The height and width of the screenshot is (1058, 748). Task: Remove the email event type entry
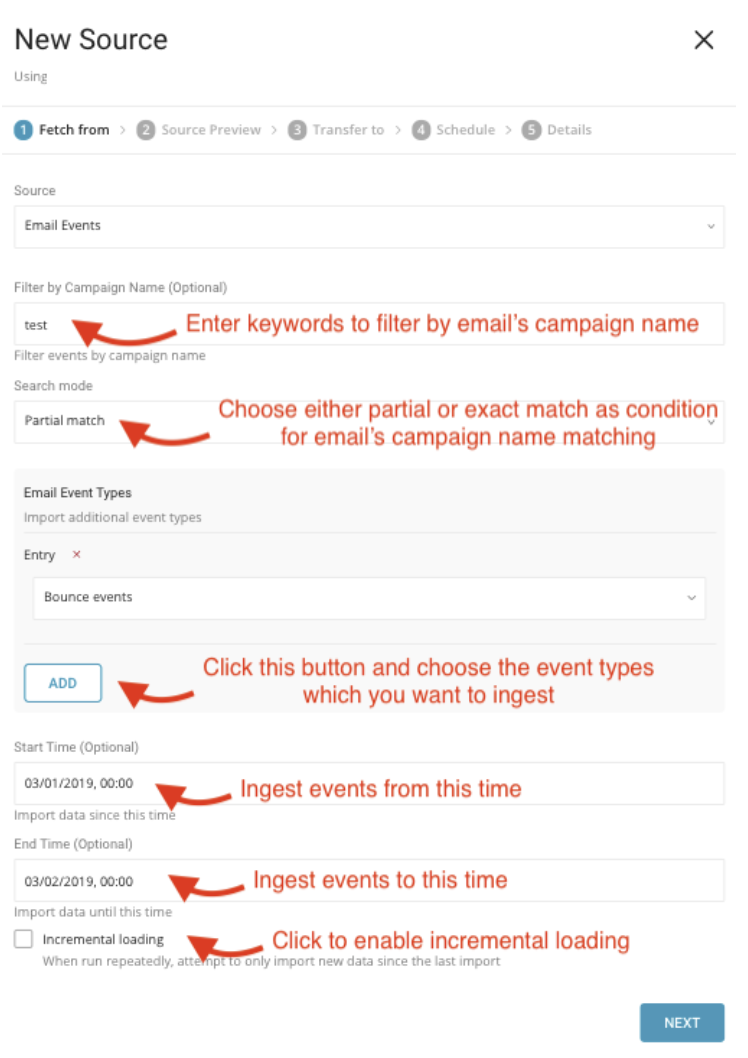pos(77,555)
